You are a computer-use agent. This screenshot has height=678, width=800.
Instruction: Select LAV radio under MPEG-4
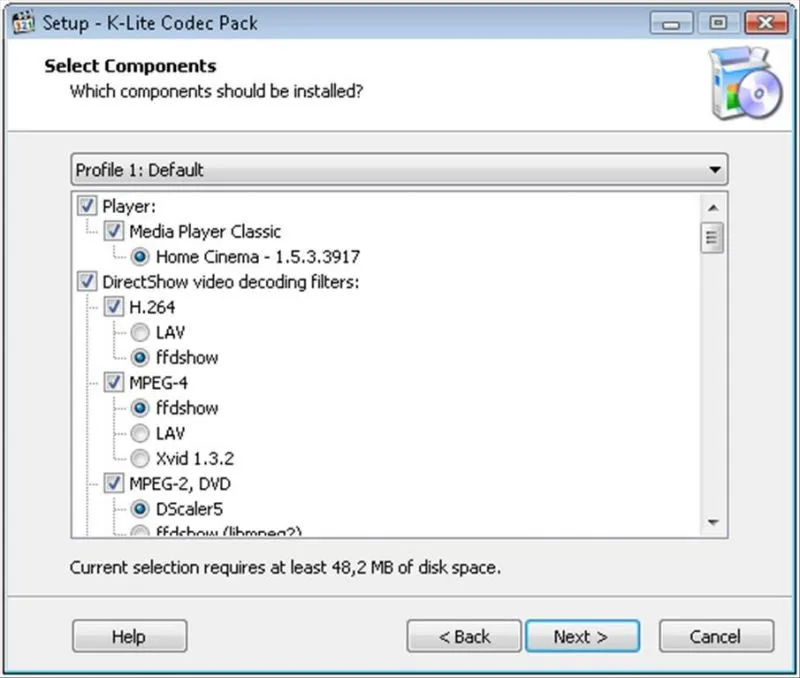point(140,434)
